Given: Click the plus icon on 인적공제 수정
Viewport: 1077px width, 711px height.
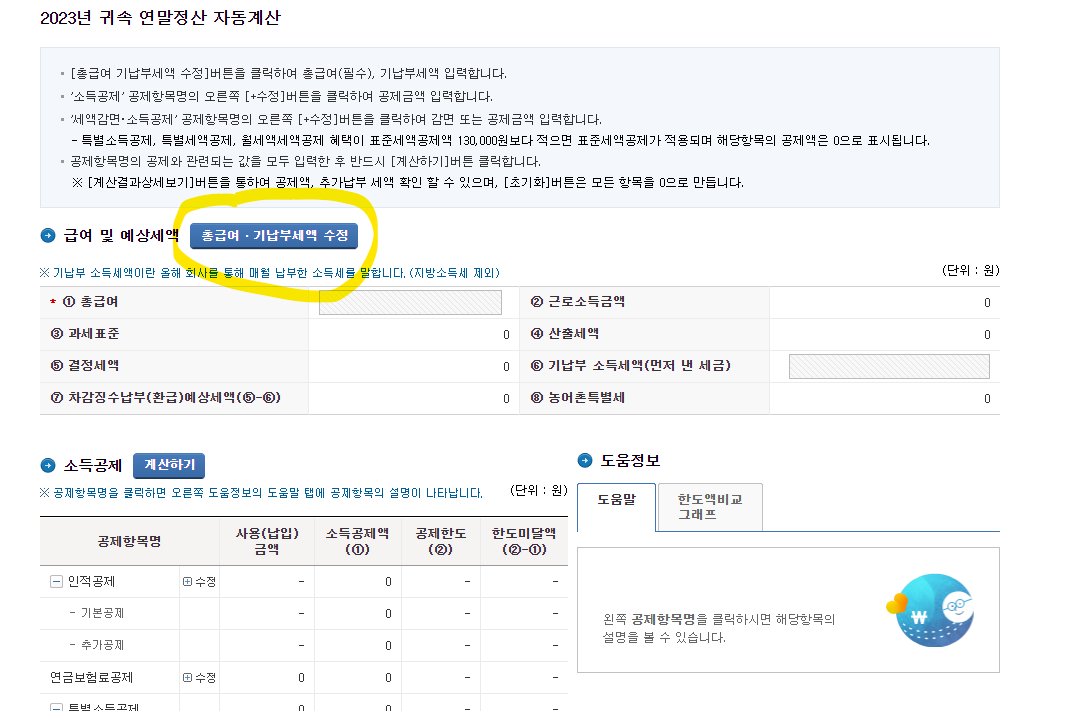Looking at the screenshot, I should 187,582.
